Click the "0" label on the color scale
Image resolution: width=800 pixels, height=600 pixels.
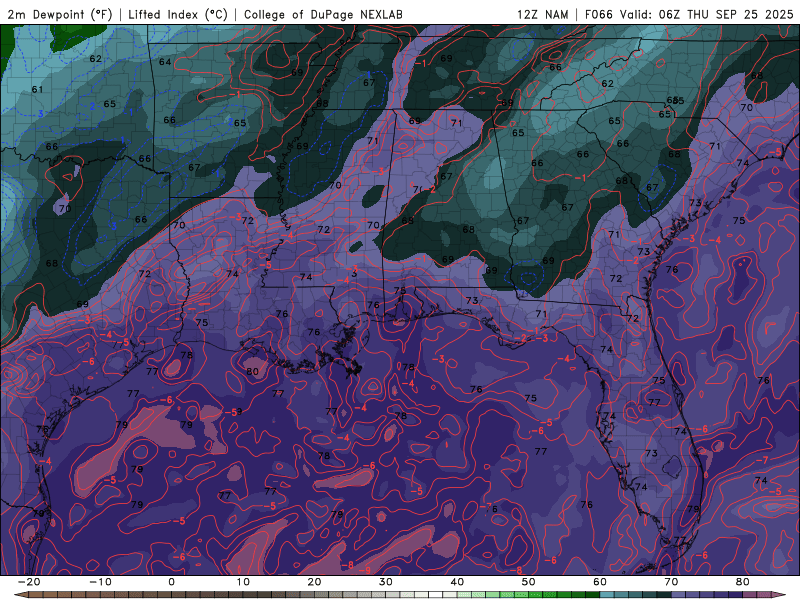tap(171, 582)
